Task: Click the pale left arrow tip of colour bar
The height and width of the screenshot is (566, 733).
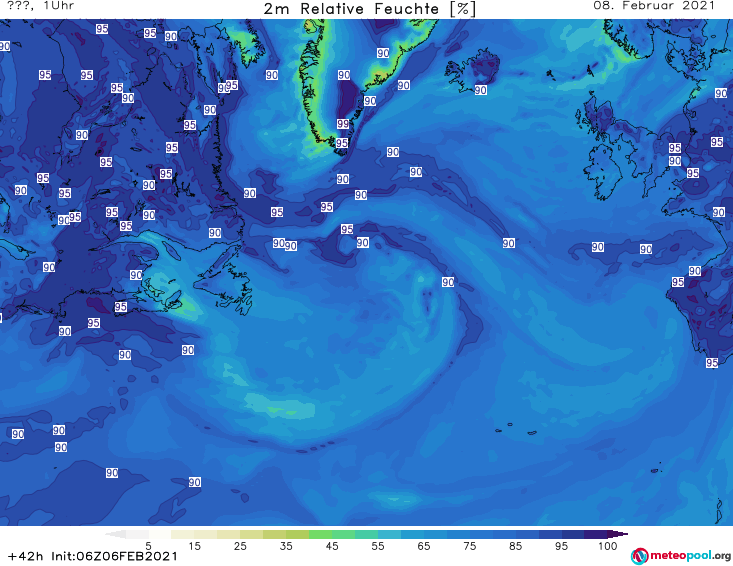Action: pyautogui.click(x=115, y=534)
